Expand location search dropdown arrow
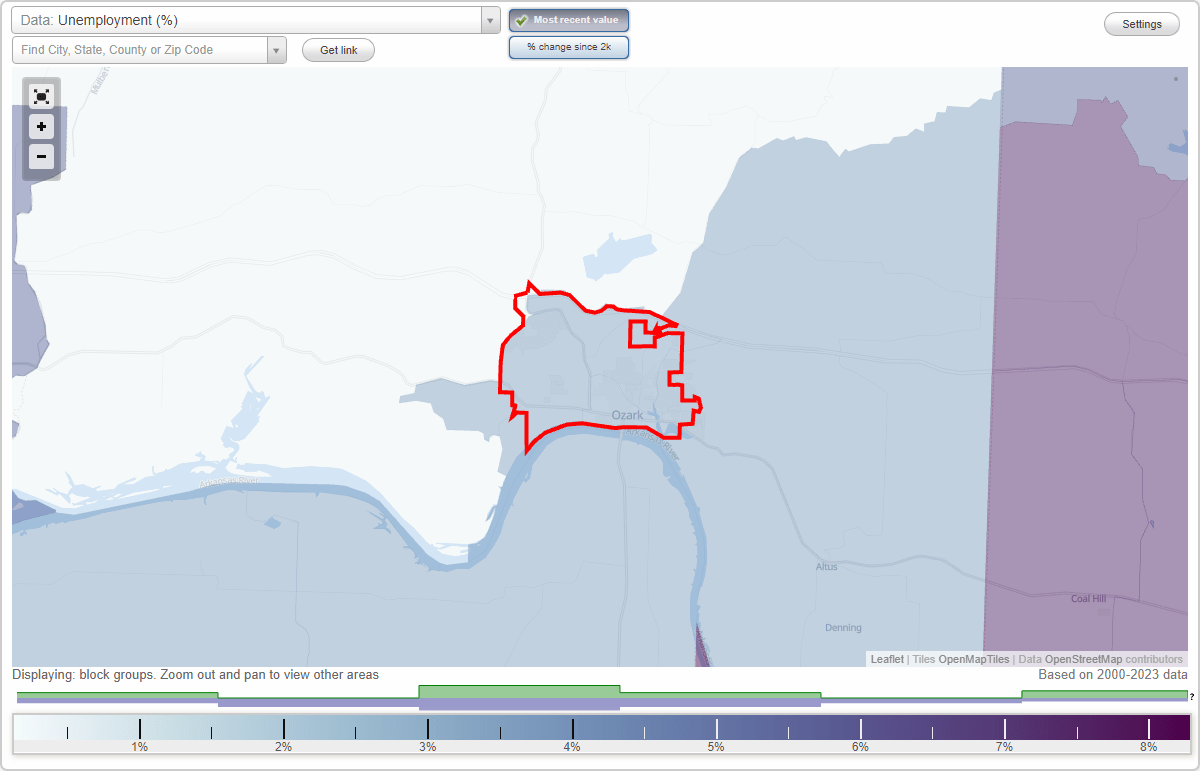1200x771 pixels. pos(276,50)
